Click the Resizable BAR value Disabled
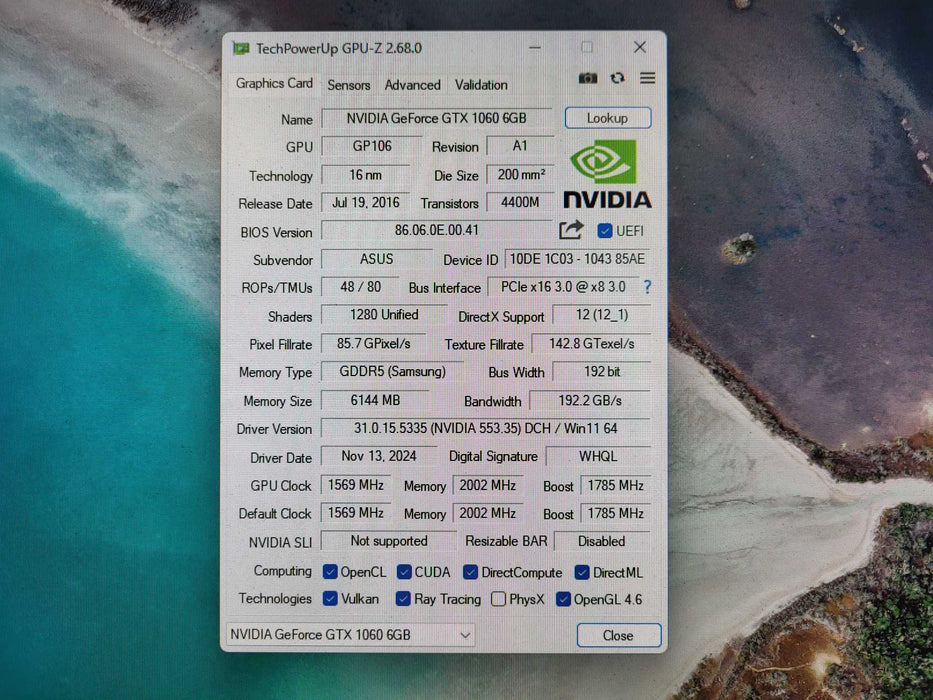 (602, 541)
